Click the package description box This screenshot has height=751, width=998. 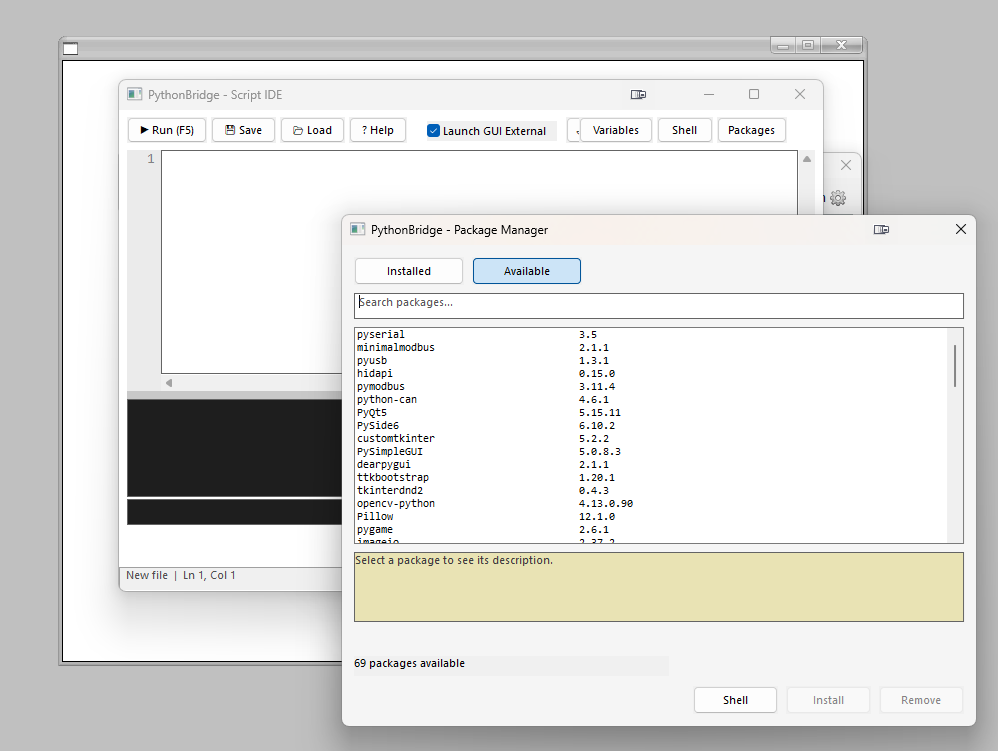coord(659,587)
